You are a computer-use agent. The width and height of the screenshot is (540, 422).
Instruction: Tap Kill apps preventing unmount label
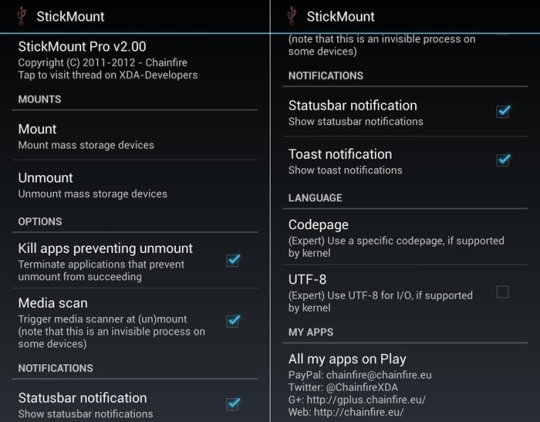pyautogui.click(x=105, y=248)
